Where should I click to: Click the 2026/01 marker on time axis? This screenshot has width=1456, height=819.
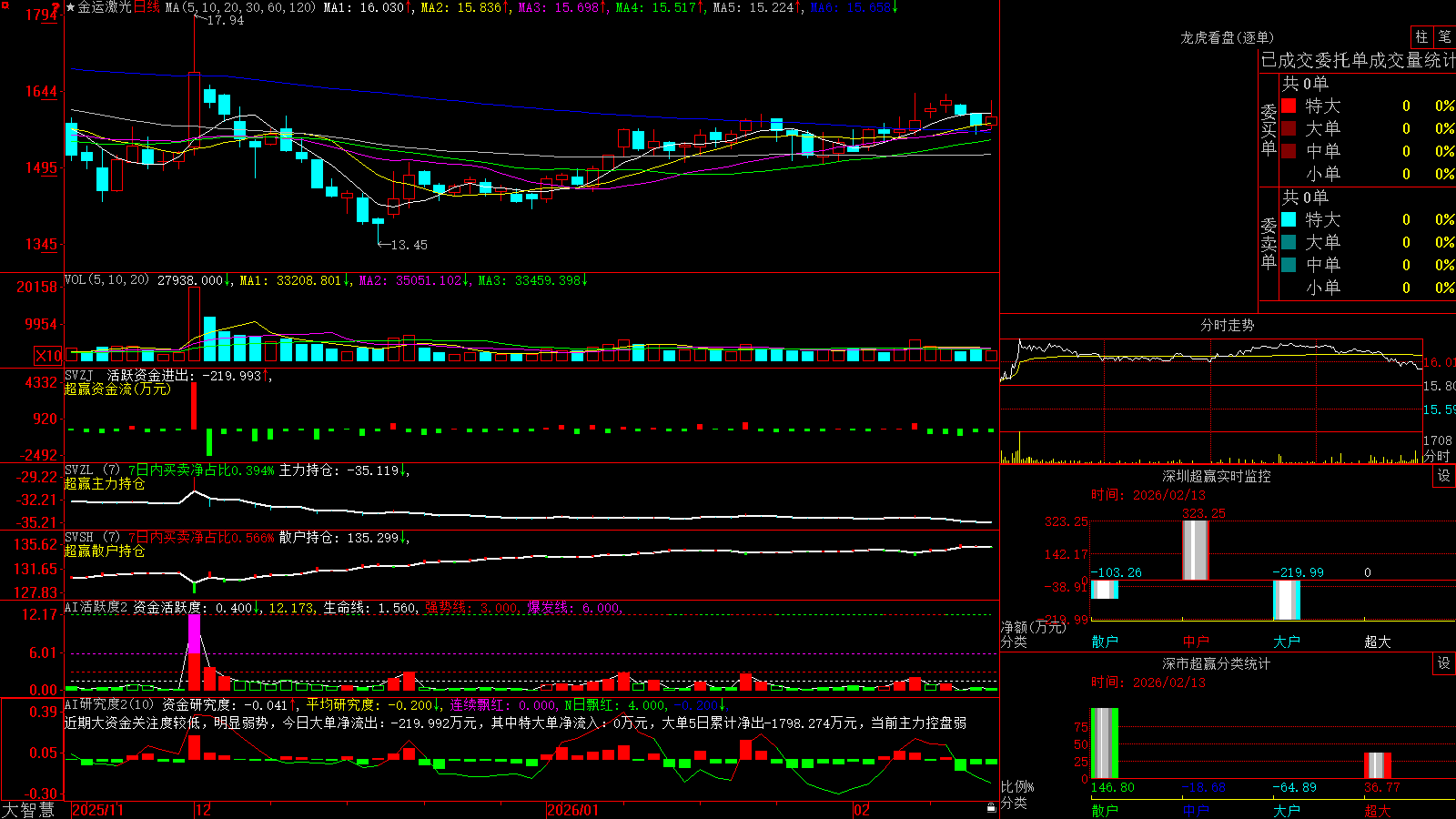pyautogui.click(x=573, y=810)
